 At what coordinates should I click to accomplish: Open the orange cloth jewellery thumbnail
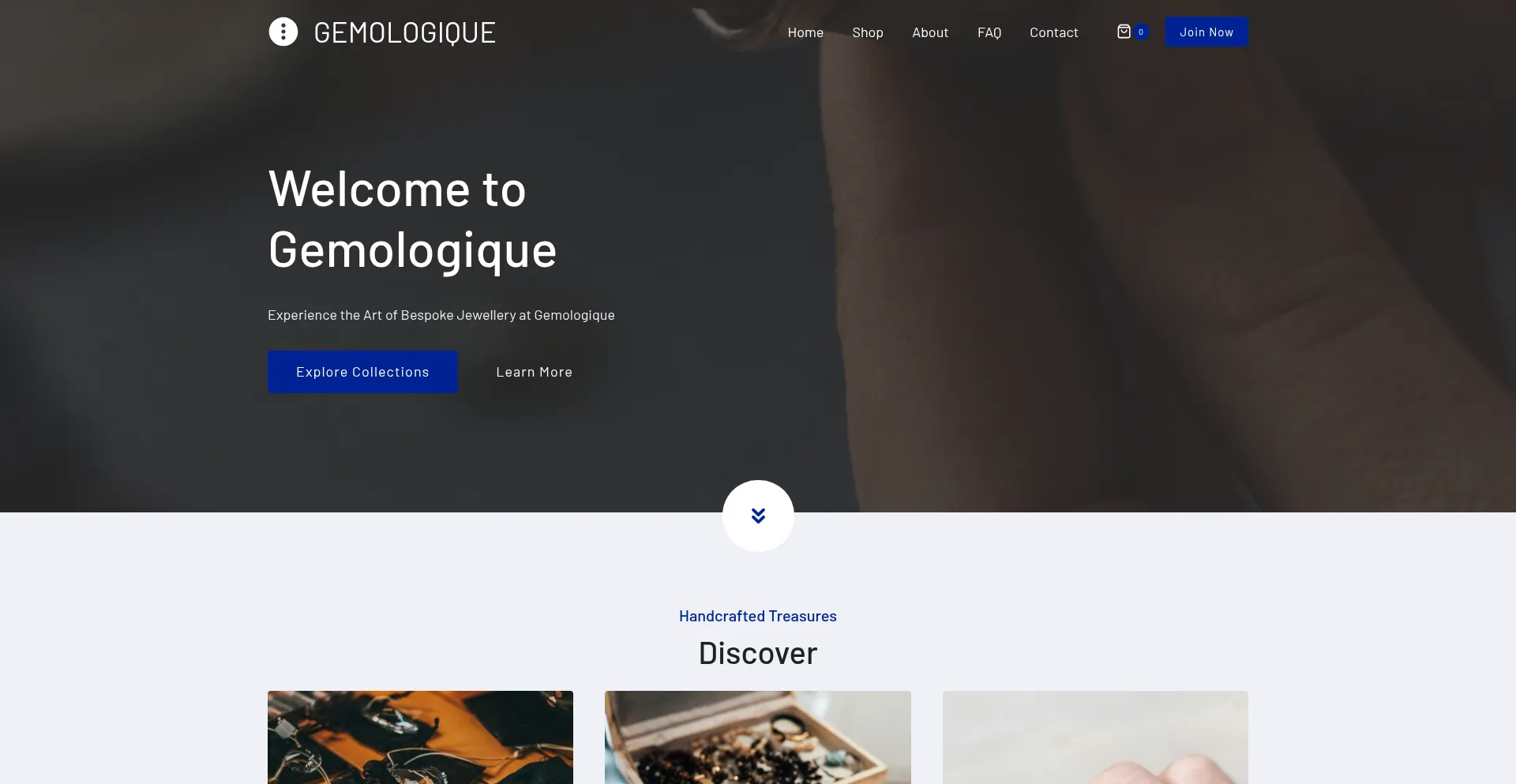click(420, 737)
